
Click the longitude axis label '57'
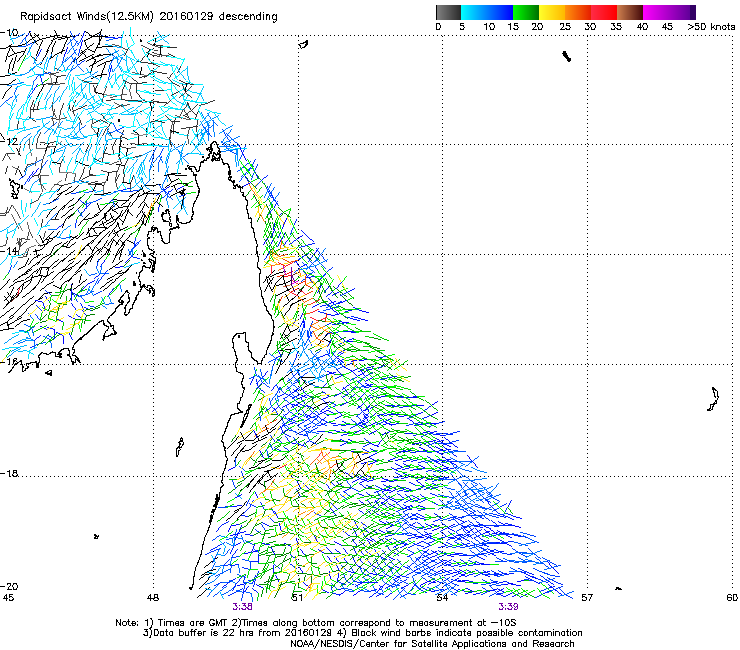tap(587, 598)
